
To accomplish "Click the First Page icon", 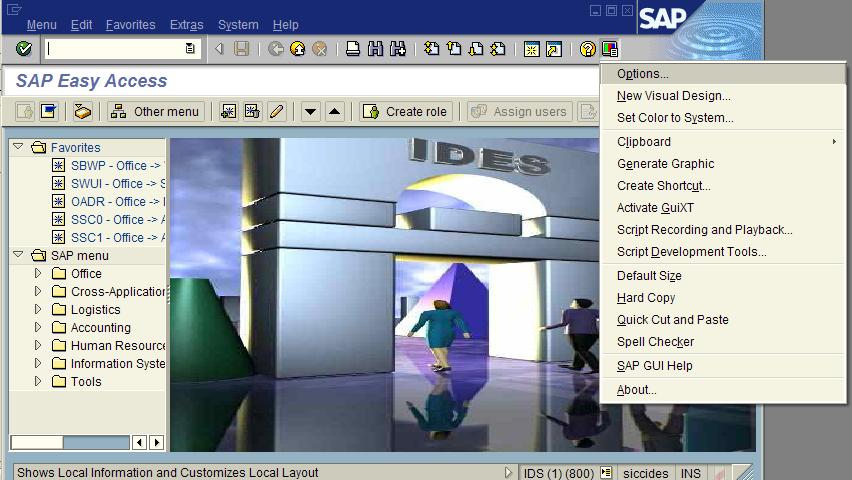I will (x=431, y=49).
